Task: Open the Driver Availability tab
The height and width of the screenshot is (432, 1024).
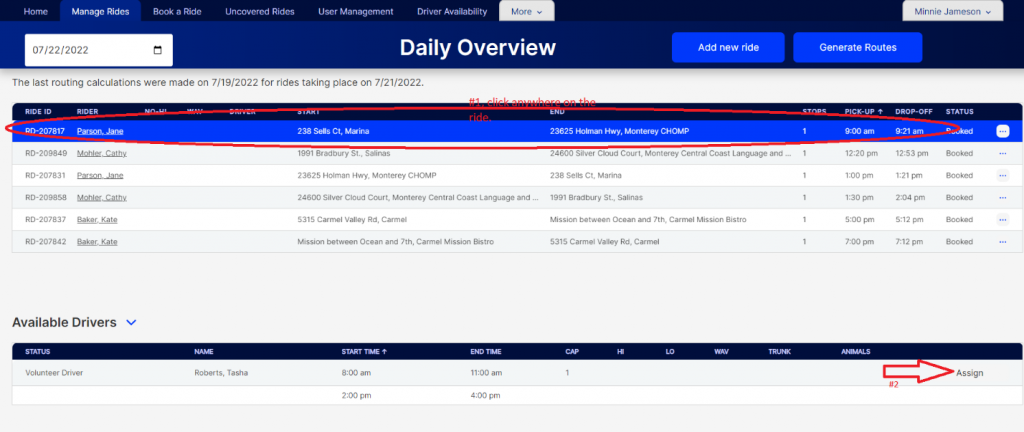Action: pyautogui.click(x=451, y=12)
